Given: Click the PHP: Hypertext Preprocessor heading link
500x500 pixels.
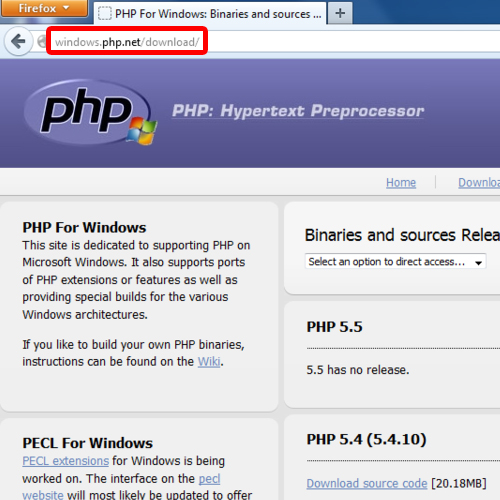Looking at the screenshot, I should 298,111.
